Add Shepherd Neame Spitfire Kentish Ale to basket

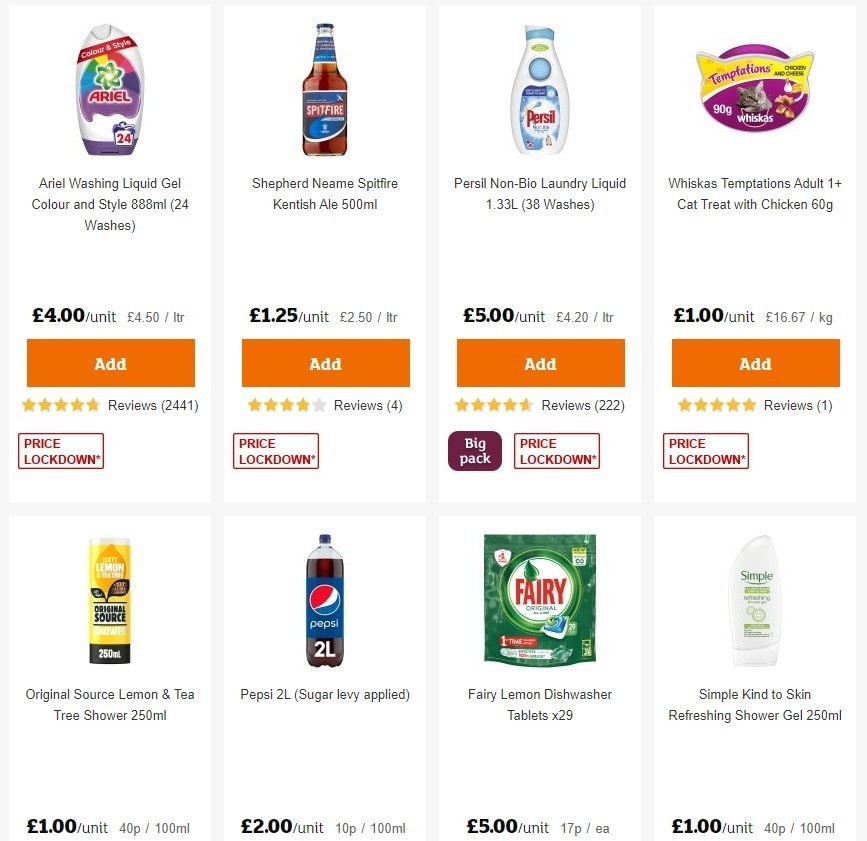pyautogui.click(x=325, y=363)
